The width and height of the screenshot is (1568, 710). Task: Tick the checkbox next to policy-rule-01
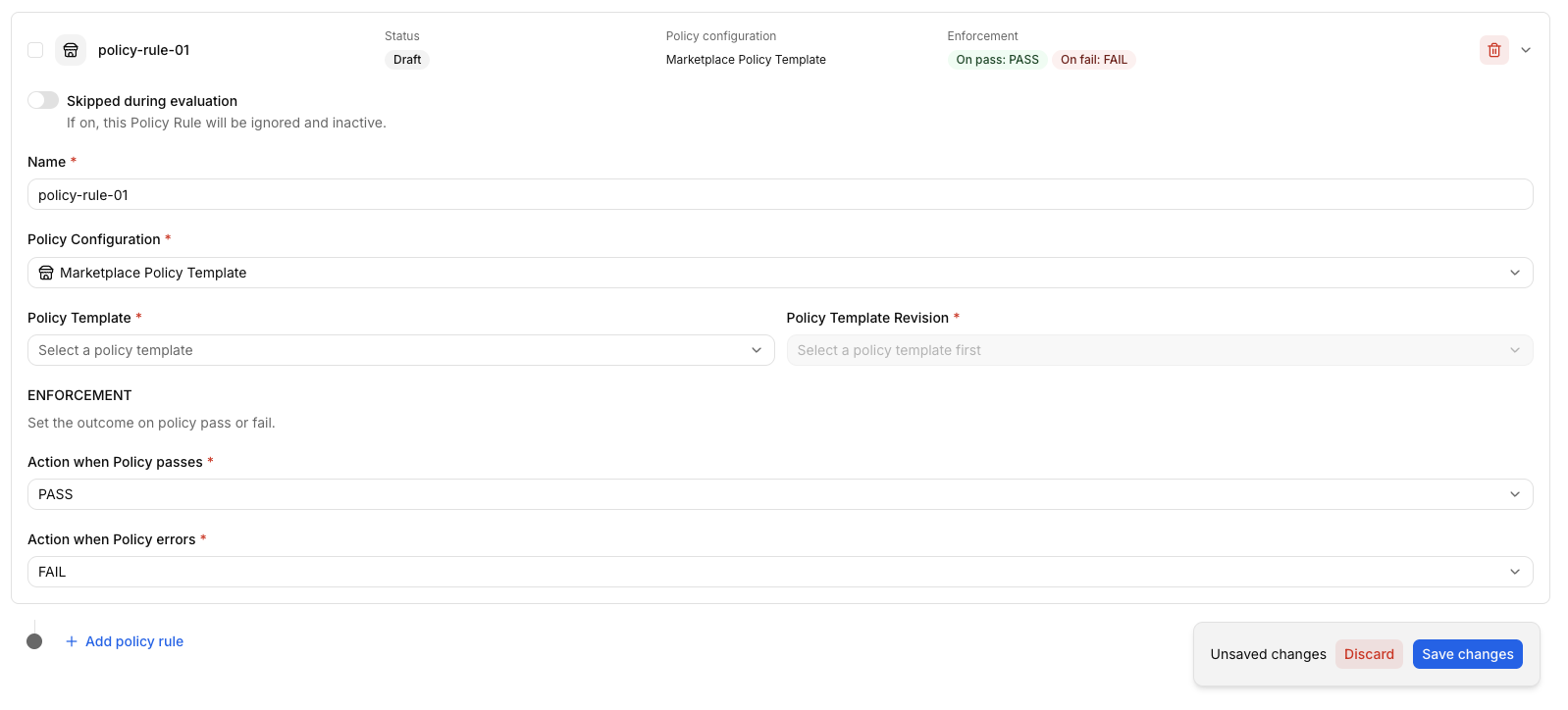click(35, 50)
